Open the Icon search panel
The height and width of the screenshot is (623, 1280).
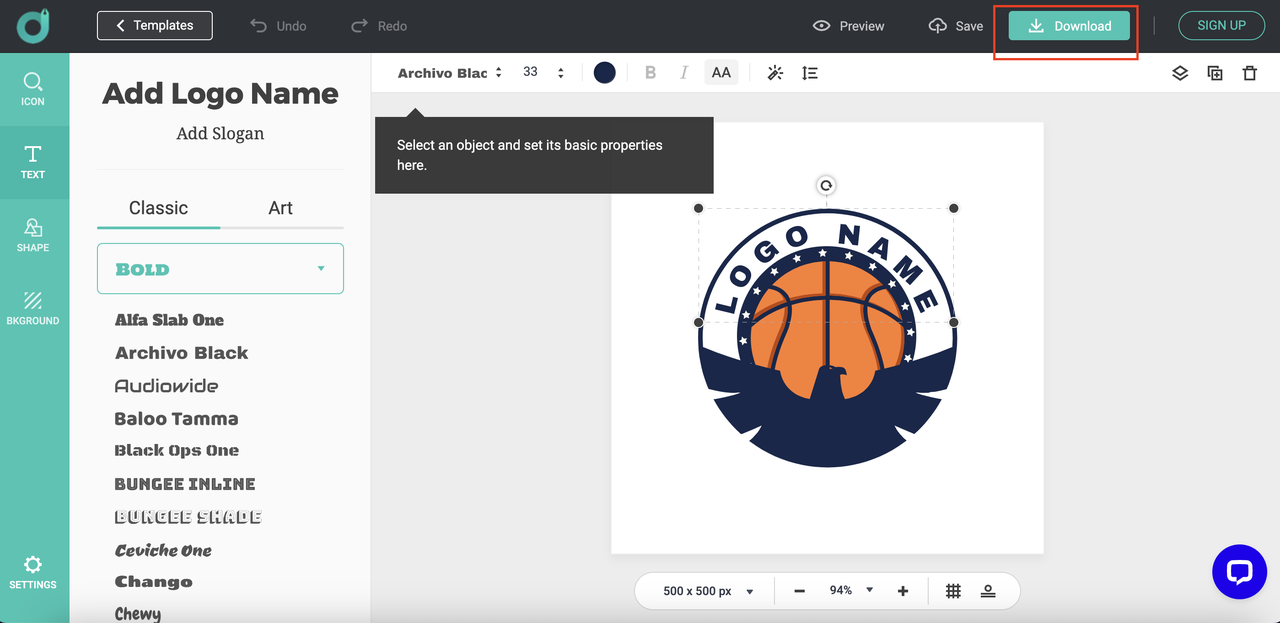click(33, 89)
